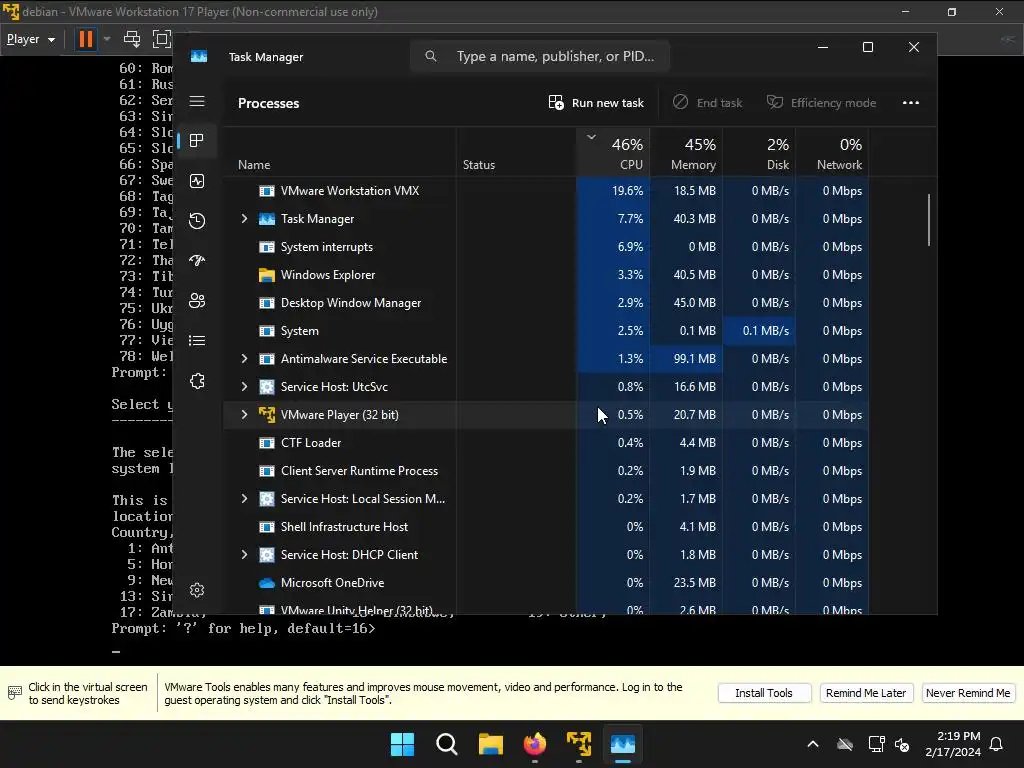This screenshot has height=768, width=1024.
Task: Select Desktop Window Manager process row
Action: click(546, 303)
